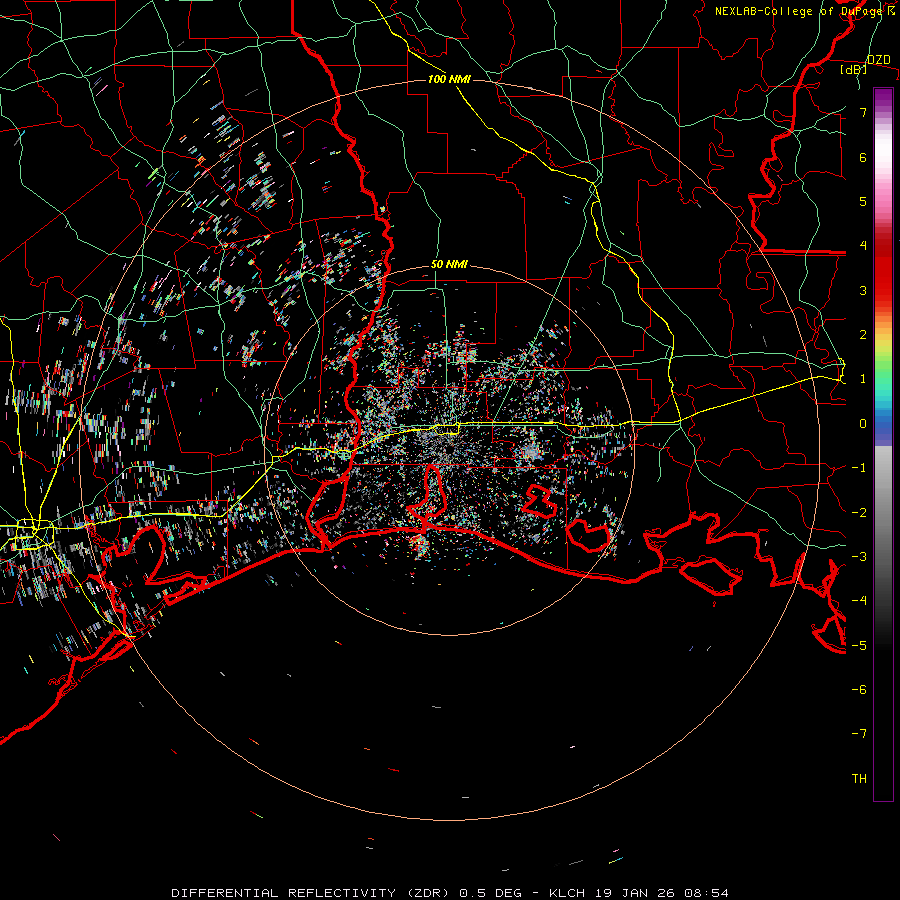The height and width of the screenshot is (900, 900).
Task: Click the "[dB]" unit label
Action: [854, 70]
